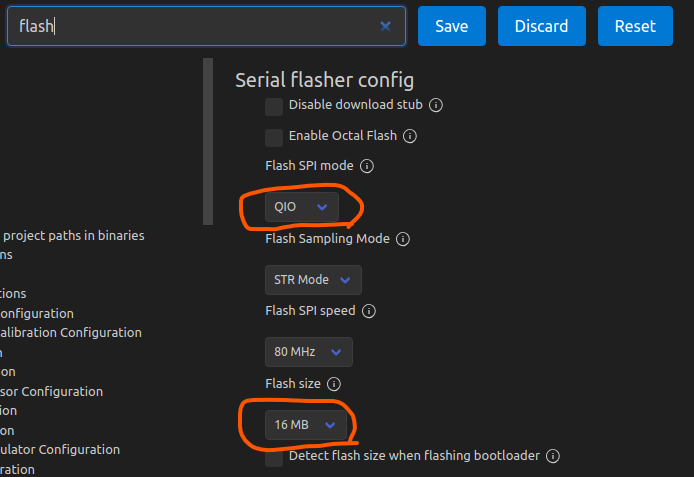Image resolution: width=694 pixels, height=477 pixels.
Task: Open the 80 MHz SPI speed dropdown
Action: (x=308, y=352)
